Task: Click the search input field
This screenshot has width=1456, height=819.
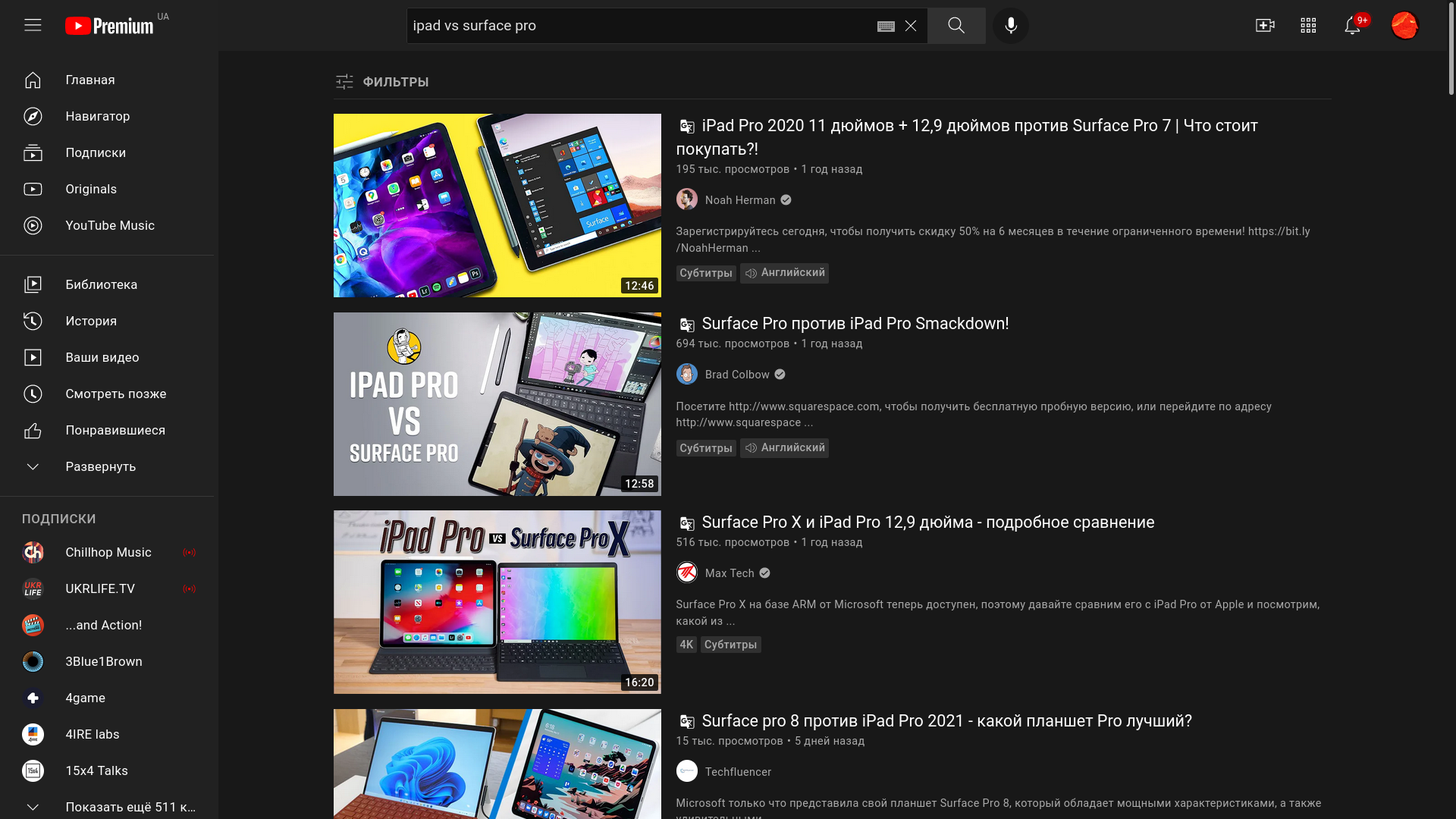Action: (x=641, y=26)
